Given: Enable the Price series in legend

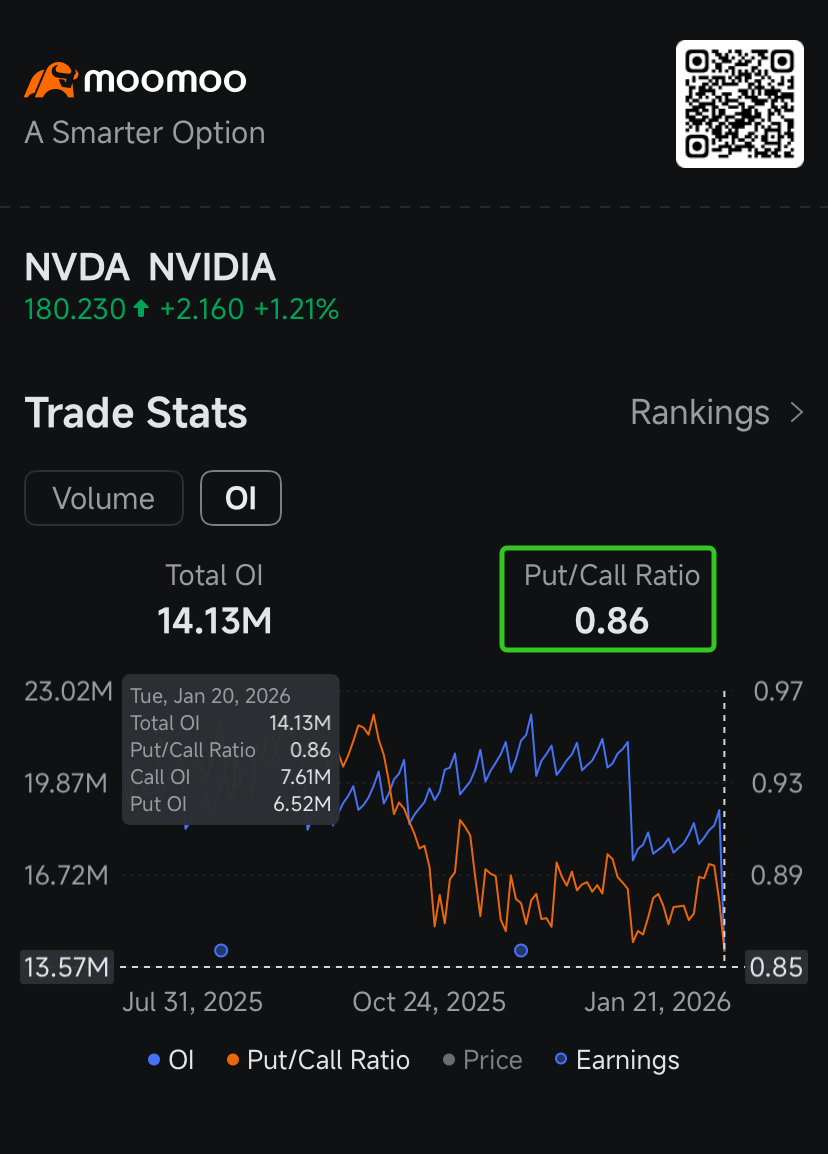Looking at the screenshot, I should tap(483, 1060).
